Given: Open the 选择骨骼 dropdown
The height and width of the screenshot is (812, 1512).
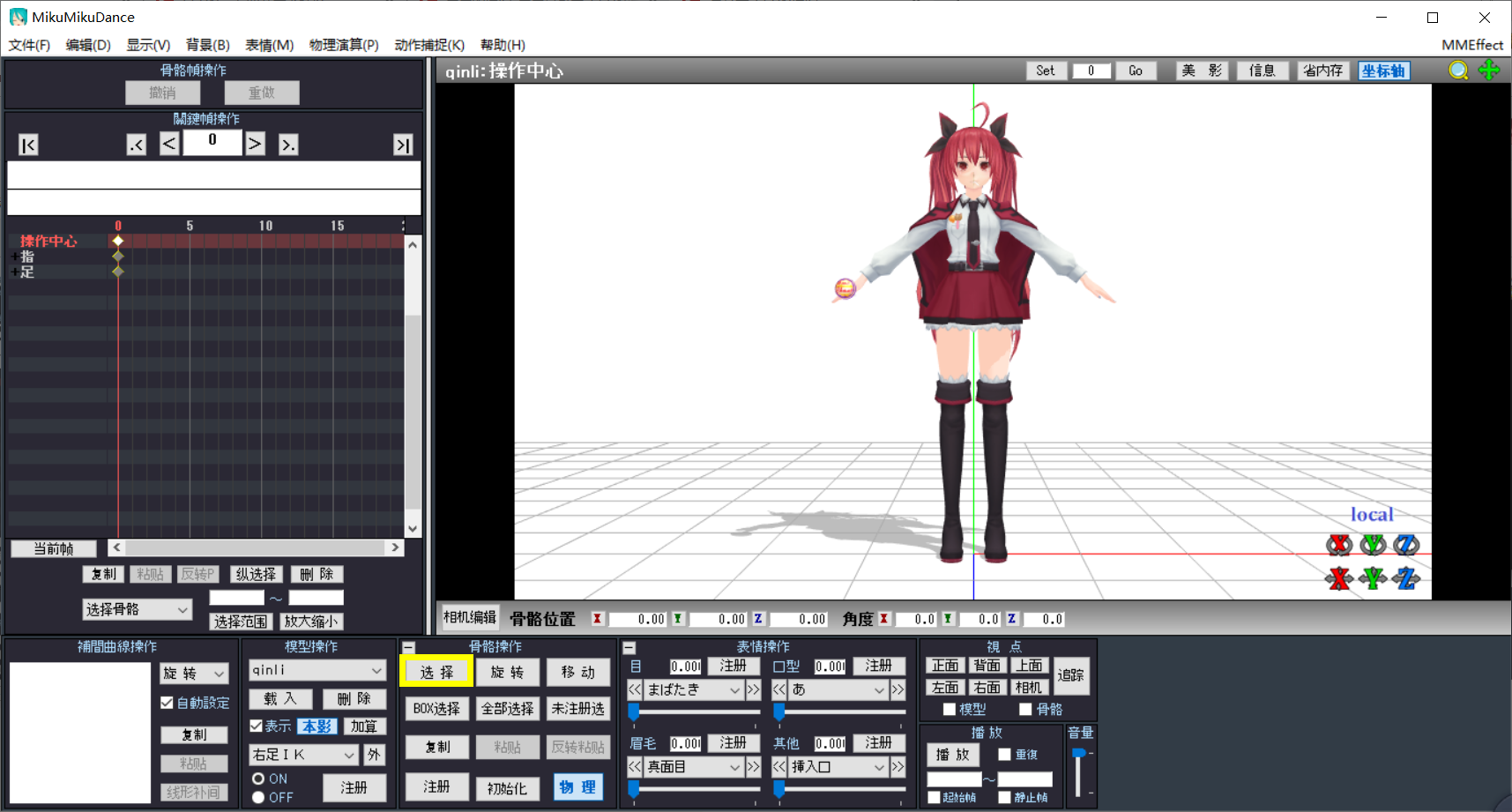Looking at the screenshot, I should pos(137,609).
